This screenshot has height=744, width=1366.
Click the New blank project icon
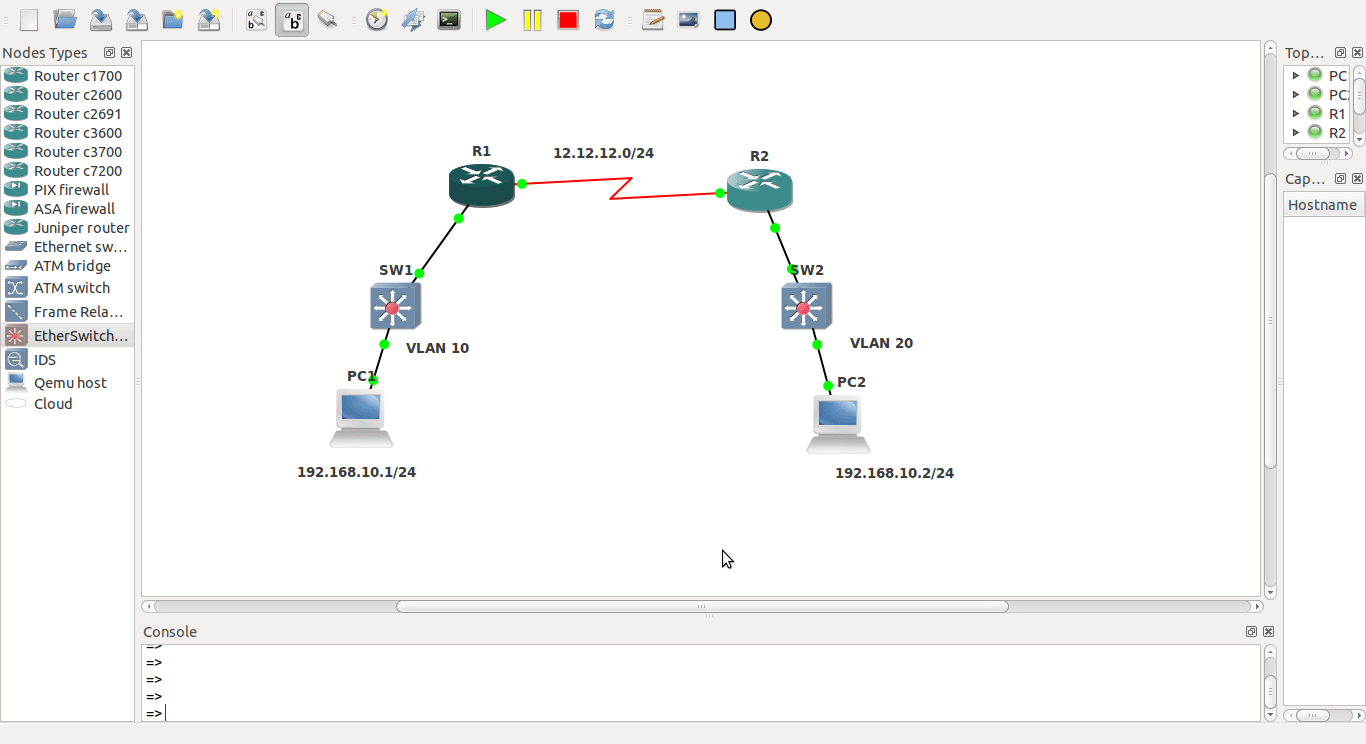pos(29,19)
